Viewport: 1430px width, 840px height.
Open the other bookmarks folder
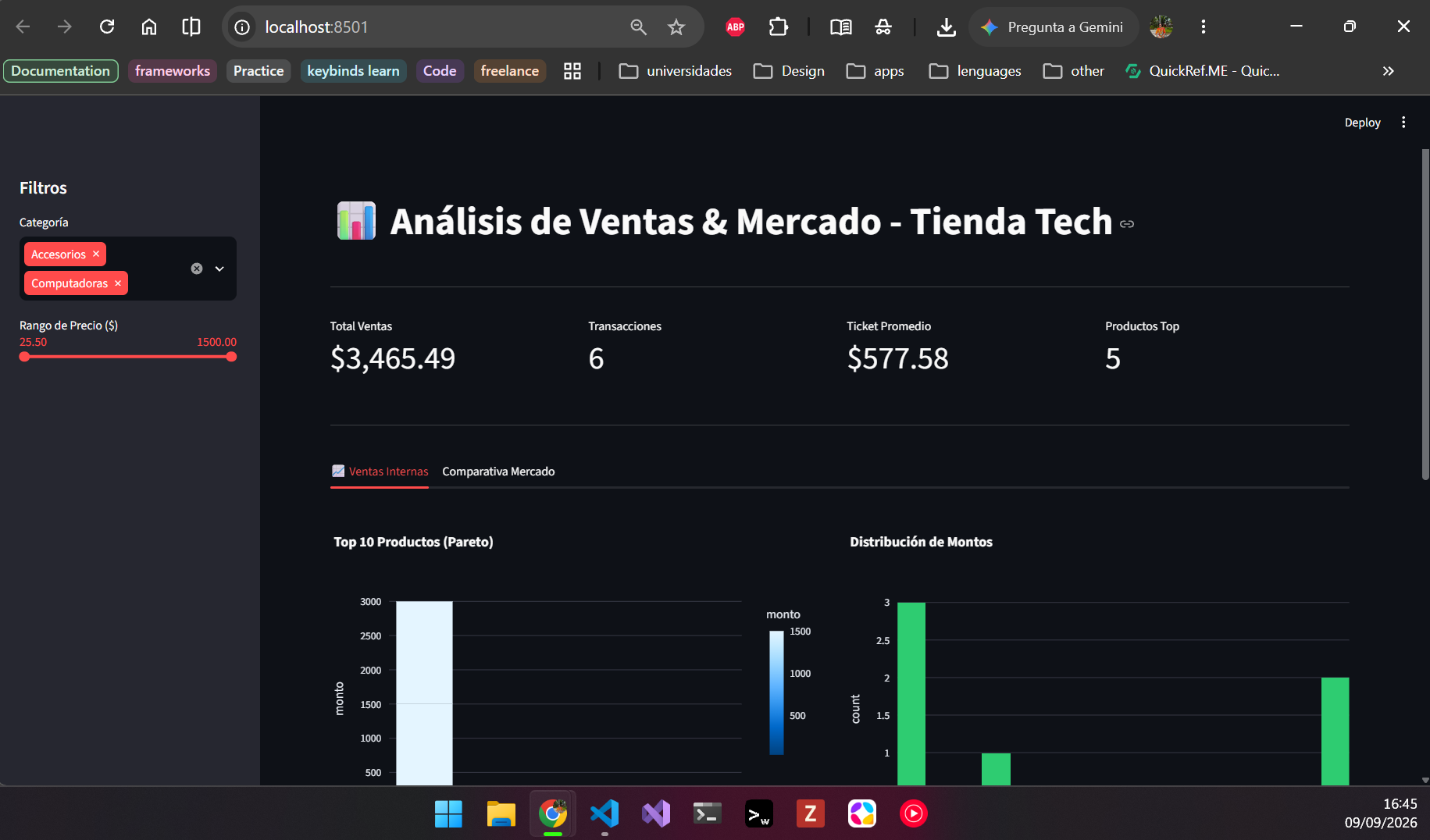pos(1074,71)
